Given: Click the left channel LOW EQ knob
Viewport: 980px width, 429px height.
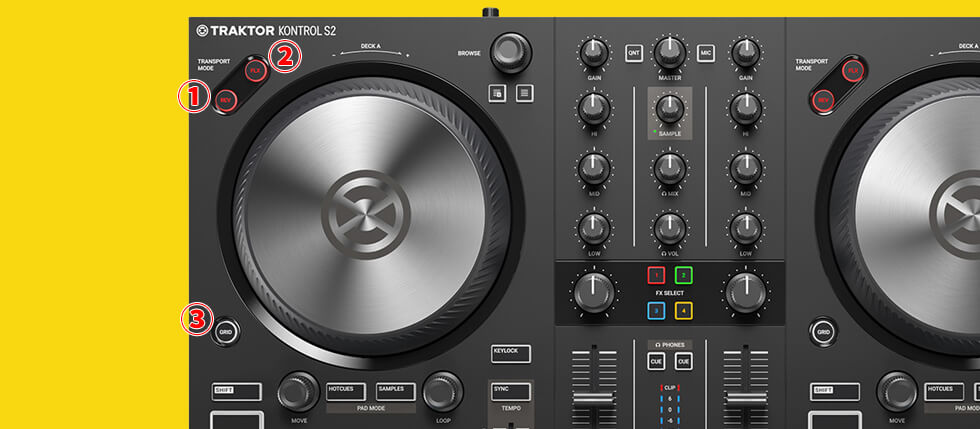Looking at the screenshot, I should click(x=594, y=229).
